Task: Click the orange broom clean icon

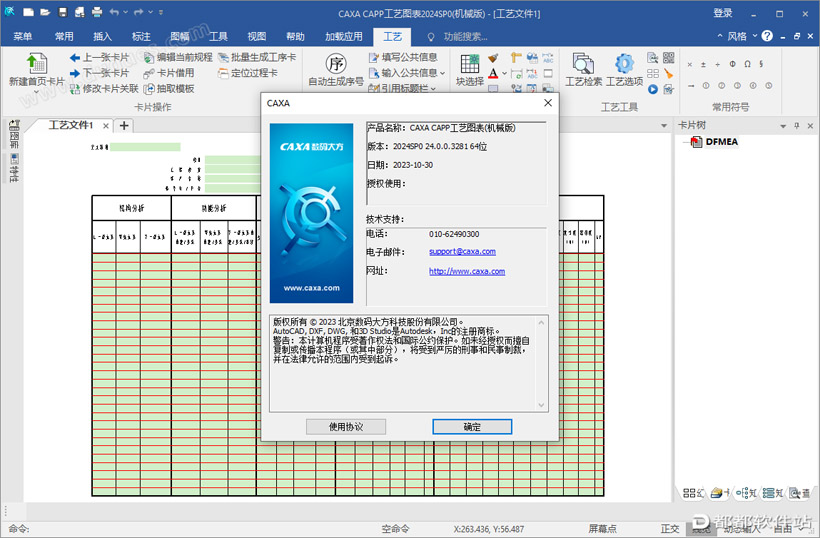Action: click(668, 73)
